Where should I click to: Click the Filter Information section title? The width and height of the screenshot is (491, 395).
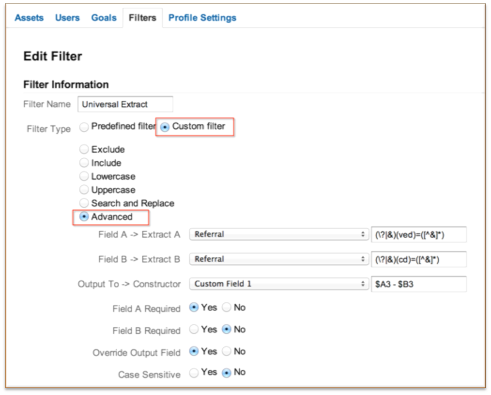[66, 85]
